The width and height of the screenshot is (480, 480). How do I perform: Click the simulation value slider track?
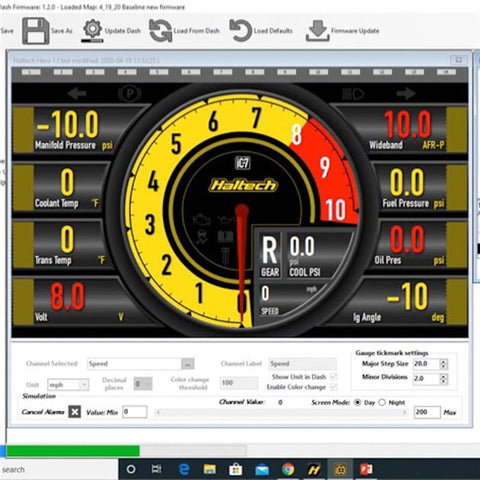(281, 412)
